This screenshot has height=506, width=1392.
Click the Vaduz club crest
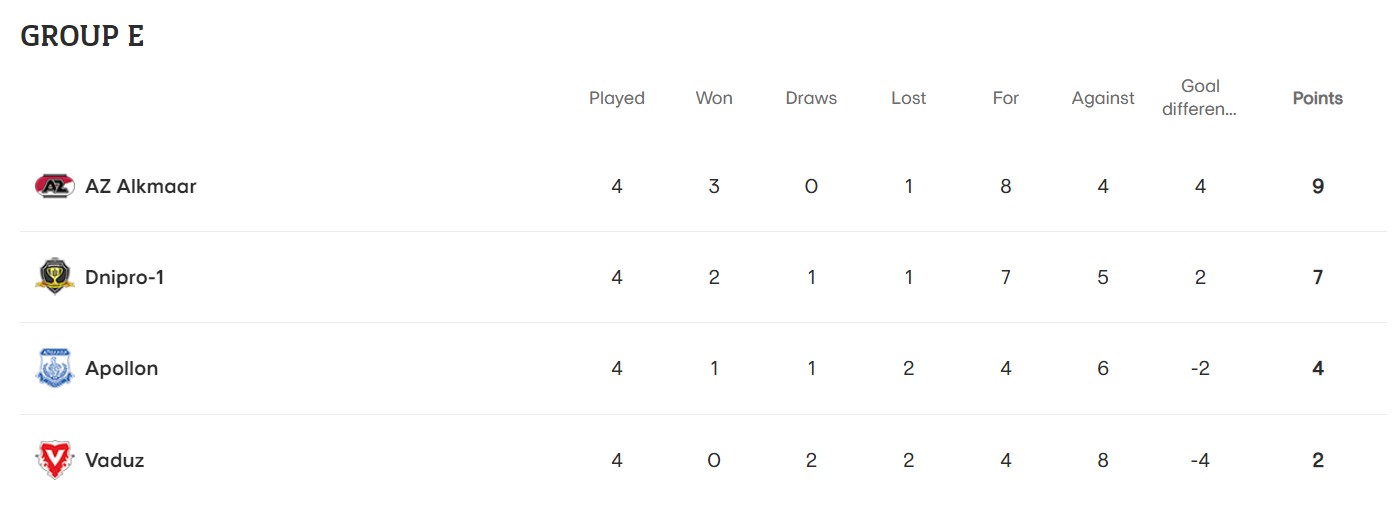54,460
